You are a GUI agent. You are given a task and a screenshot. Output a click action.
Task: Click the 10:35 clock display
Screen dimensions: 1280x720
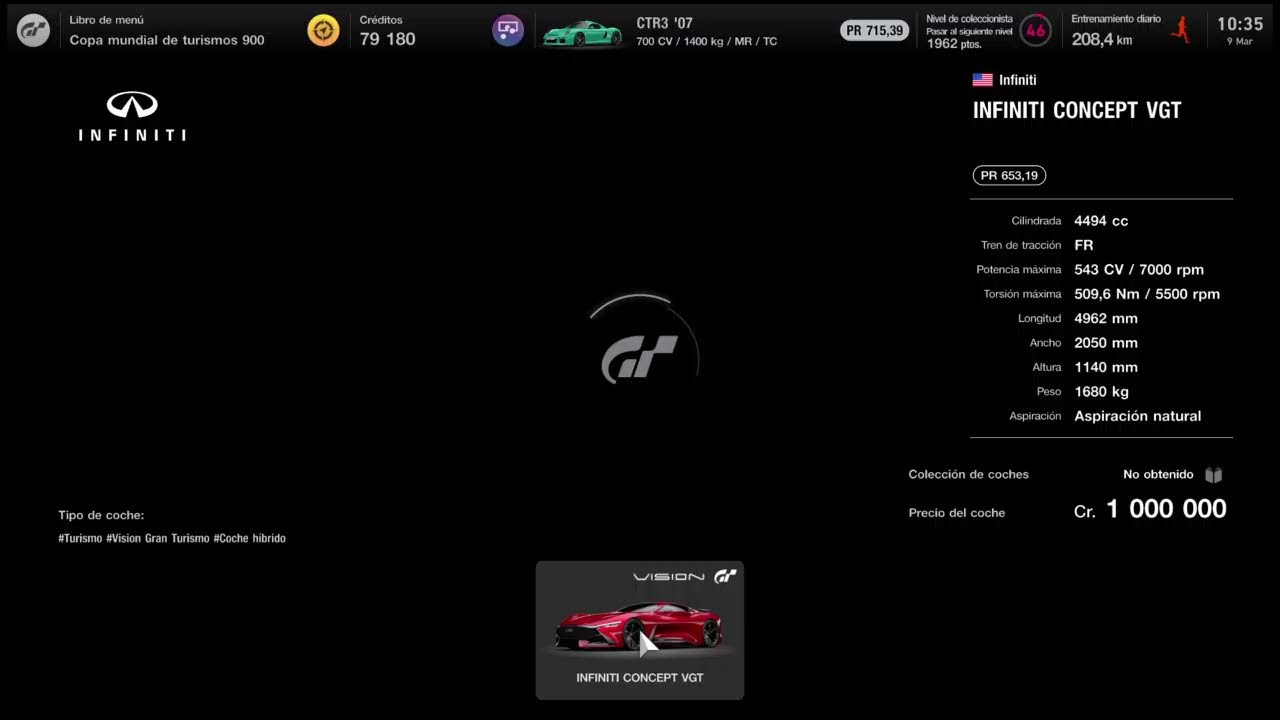tap(1240, 24)
